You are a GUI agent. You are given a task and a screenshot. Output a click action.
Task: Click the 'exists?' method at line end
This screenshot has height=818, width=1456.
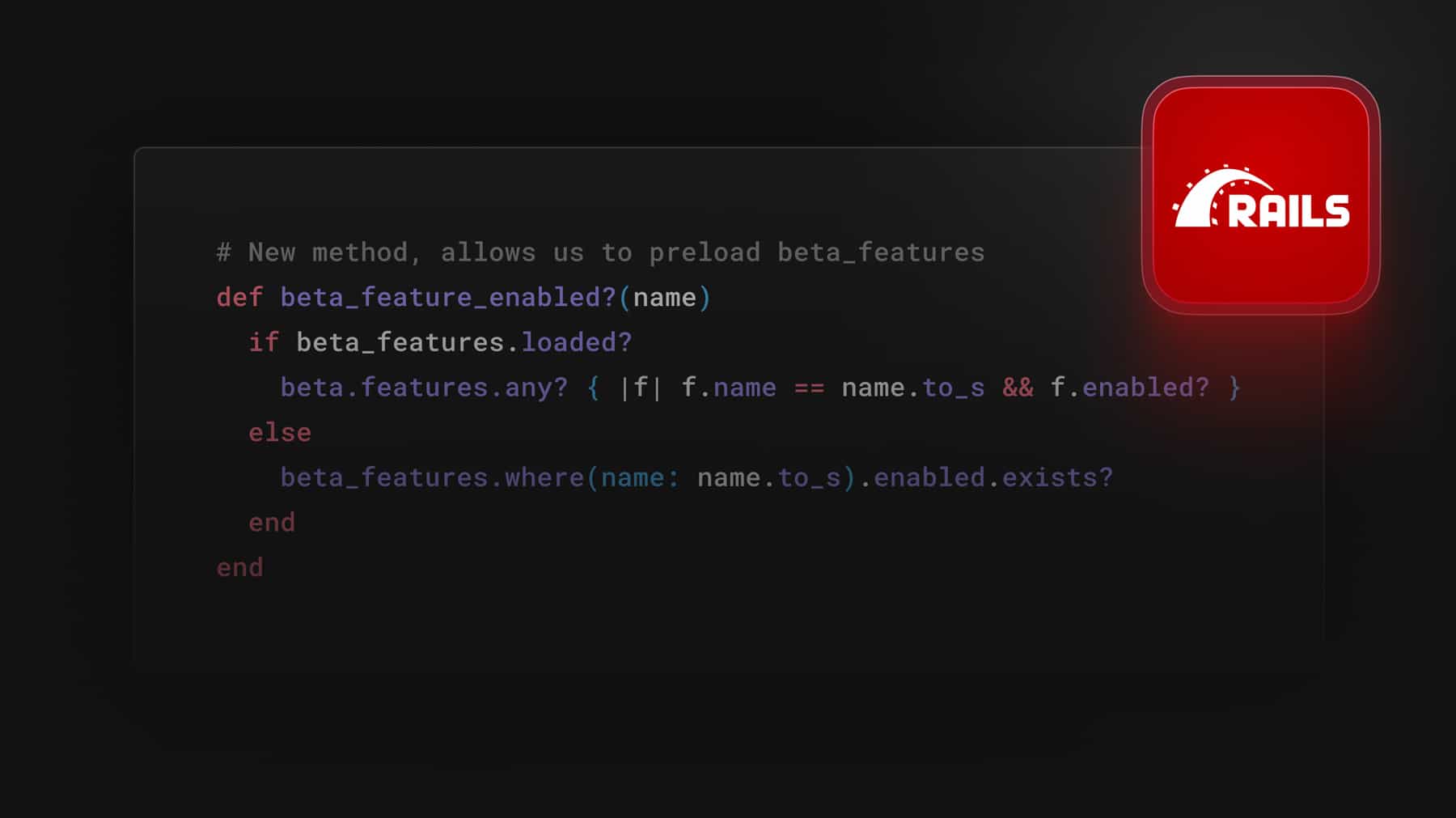(1057, 477)
